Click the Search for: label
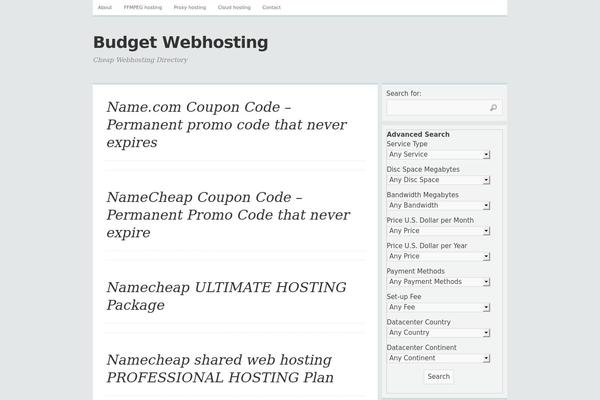Image resolution: width=600 pixels, height=400 pixels. (x=404, y=93)
